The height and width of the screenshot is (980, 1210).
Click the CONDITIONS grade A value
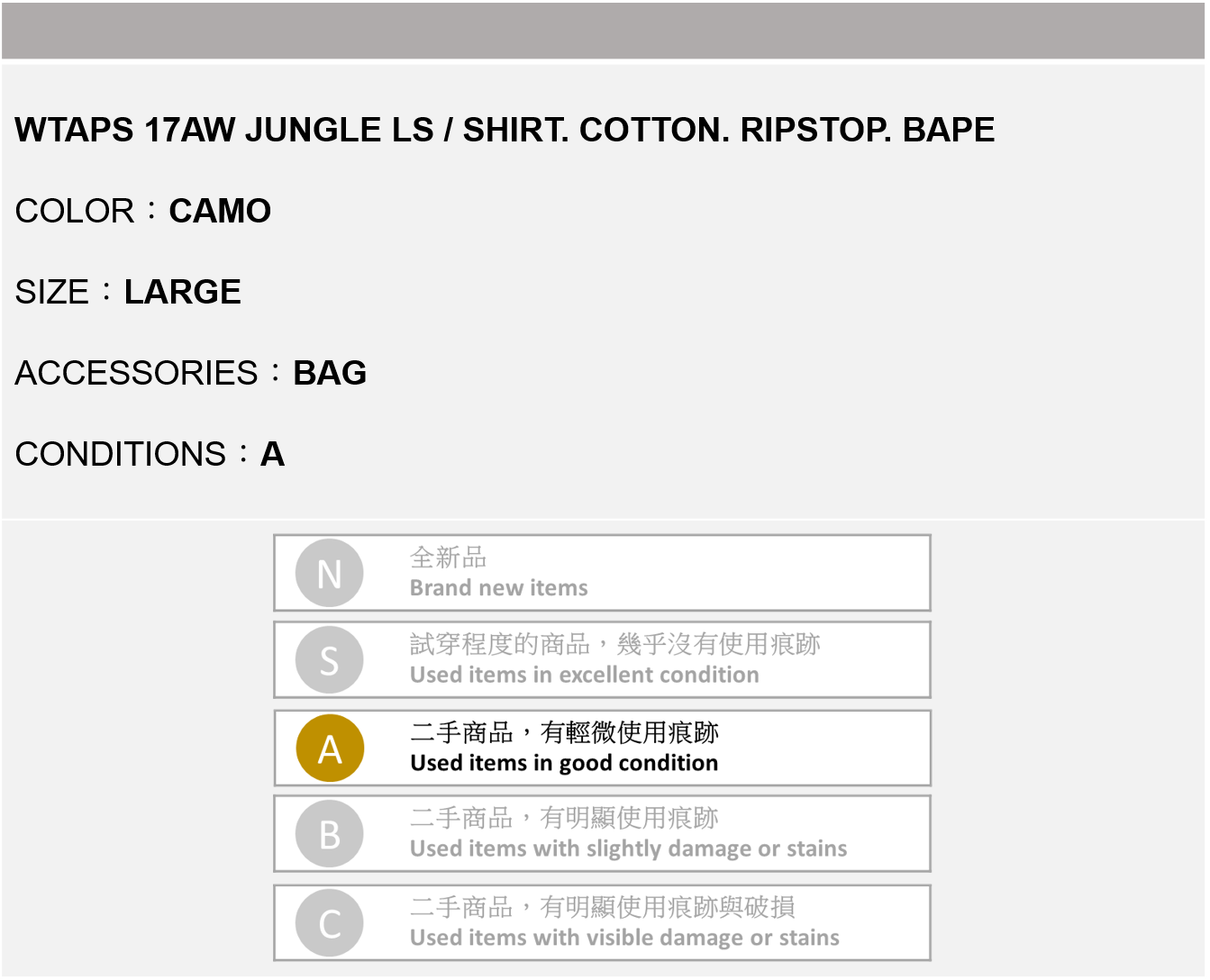(272, 454)
